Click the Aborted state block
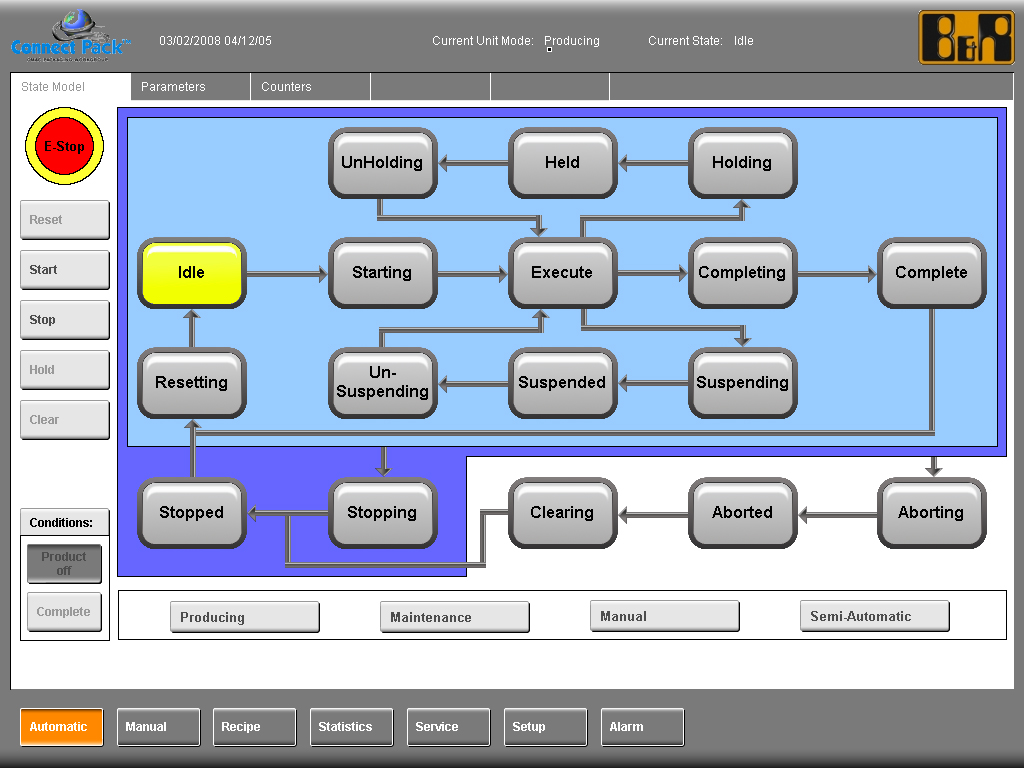 [x=743, y=513]
